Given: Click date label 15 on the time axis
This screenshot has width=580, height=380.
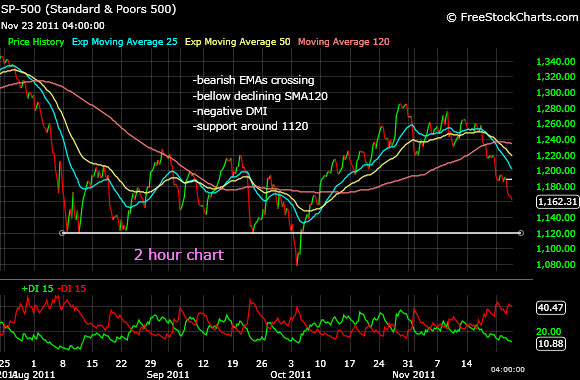Looking at the screenshot, I should (92, 364).
